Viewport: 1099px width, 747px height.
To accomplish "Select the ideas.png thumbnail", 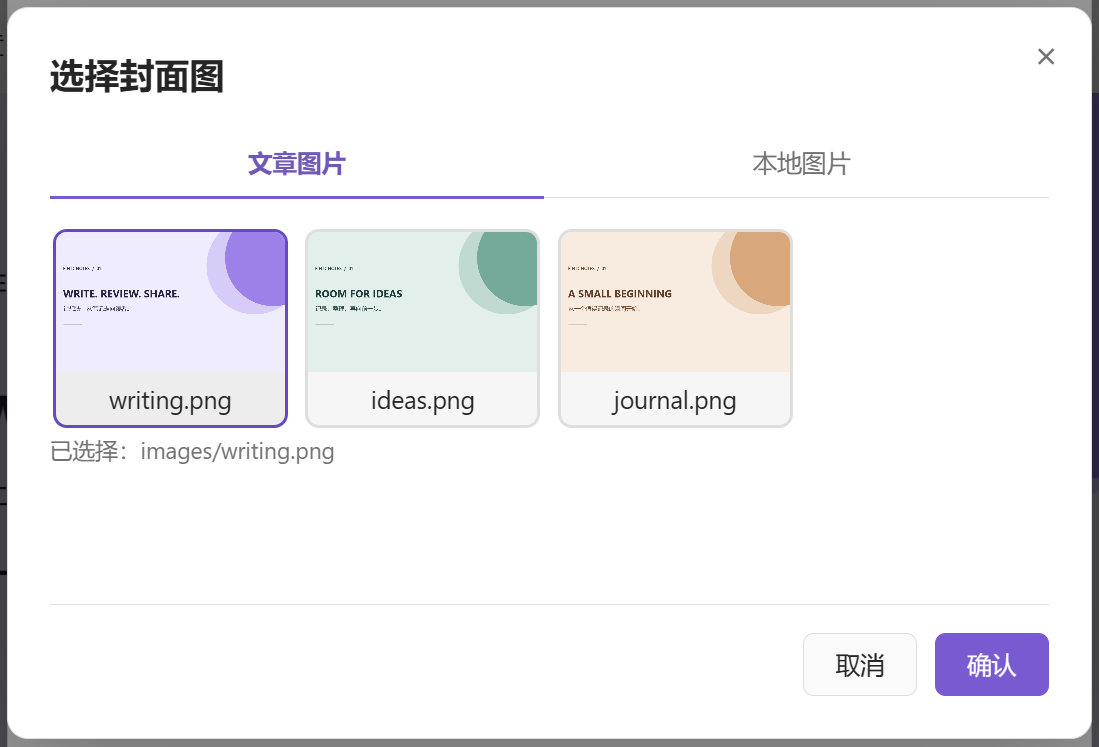I will pos(423,328).
